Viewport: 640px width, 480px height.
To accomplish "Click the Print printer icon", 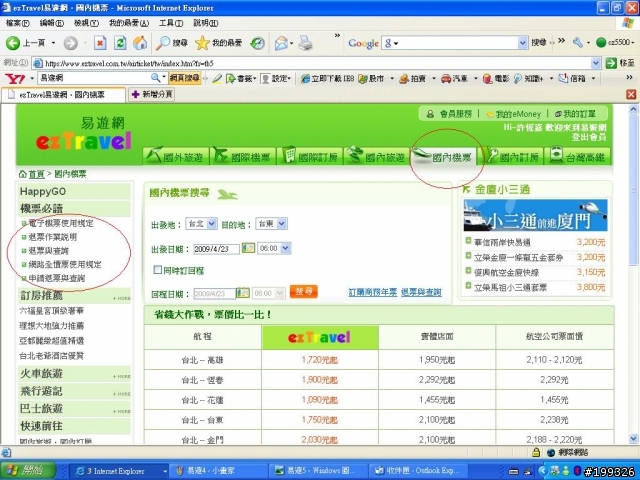I will [305, 43].
